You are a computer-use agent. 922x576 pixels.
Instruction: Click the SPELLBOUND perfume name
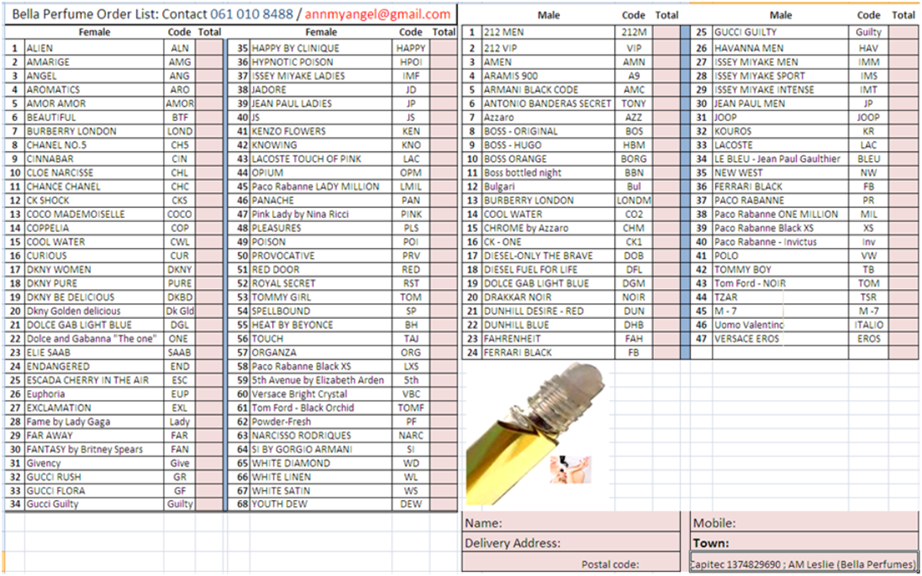281,311
